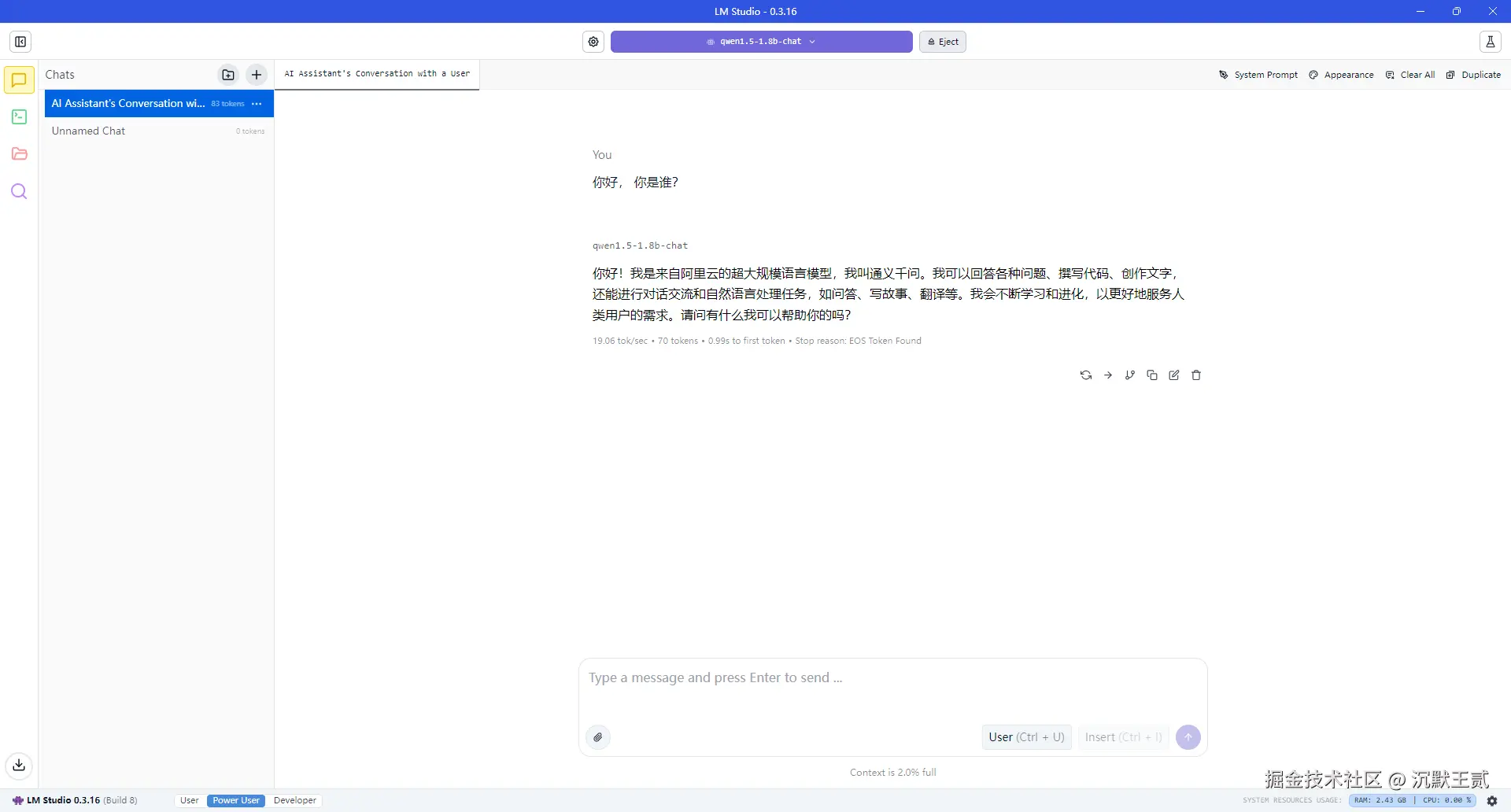The width and height of the screenshot is (1511, 812).
Task: Open the Developer terminal view icon
Action: (x=19, y=117)
